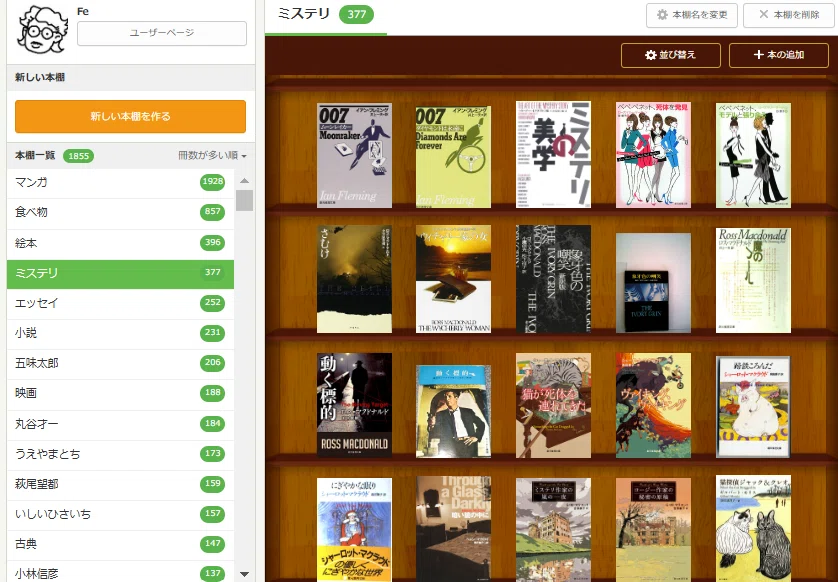Open ミステリ作家の嵐の一夜 book cover
The image size is (838, 582).
pyautogui.click(x=553, y=530)
